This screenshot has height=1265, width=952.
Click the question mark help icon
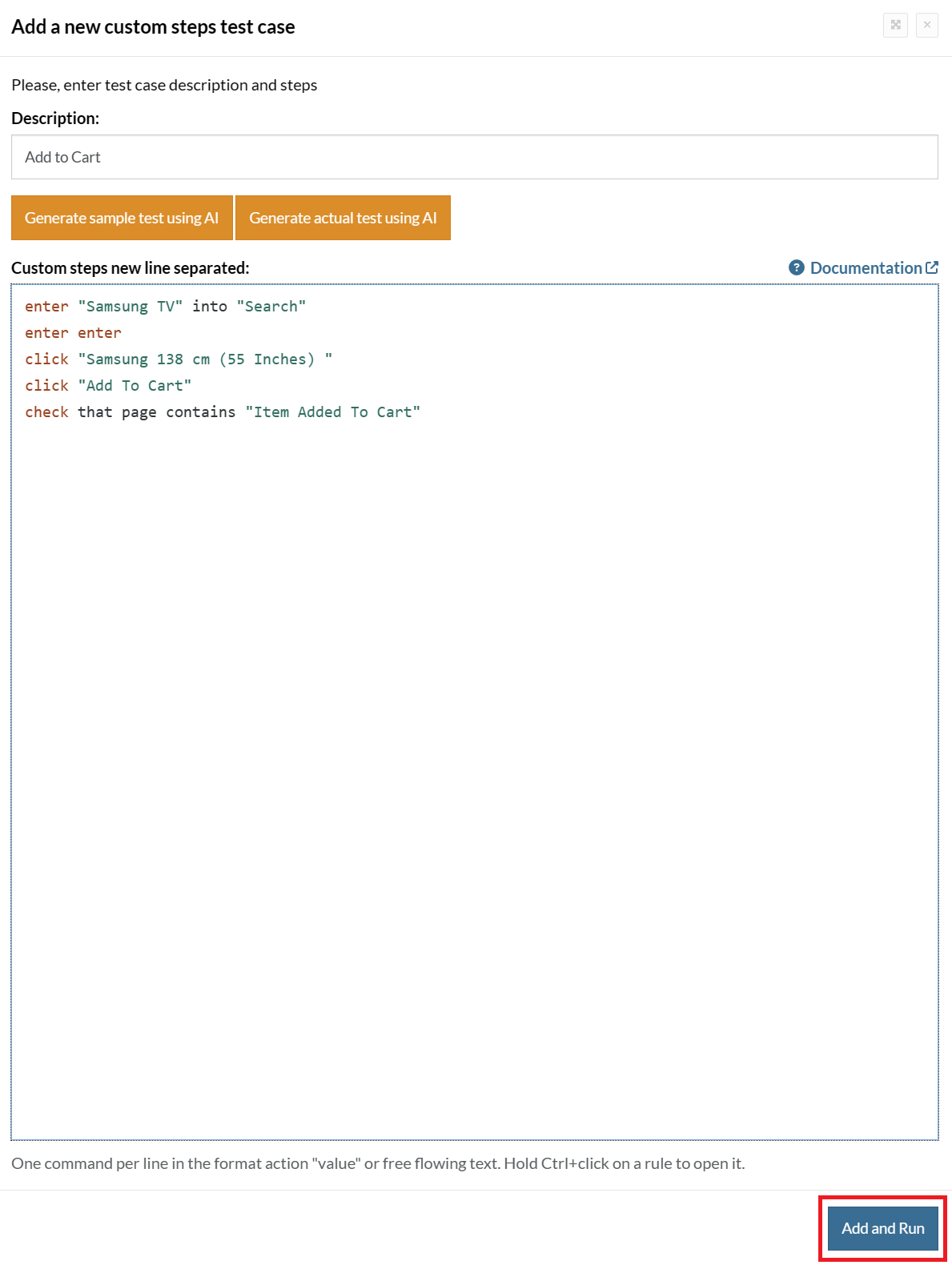pyautogui.click(x=796, y=267)
